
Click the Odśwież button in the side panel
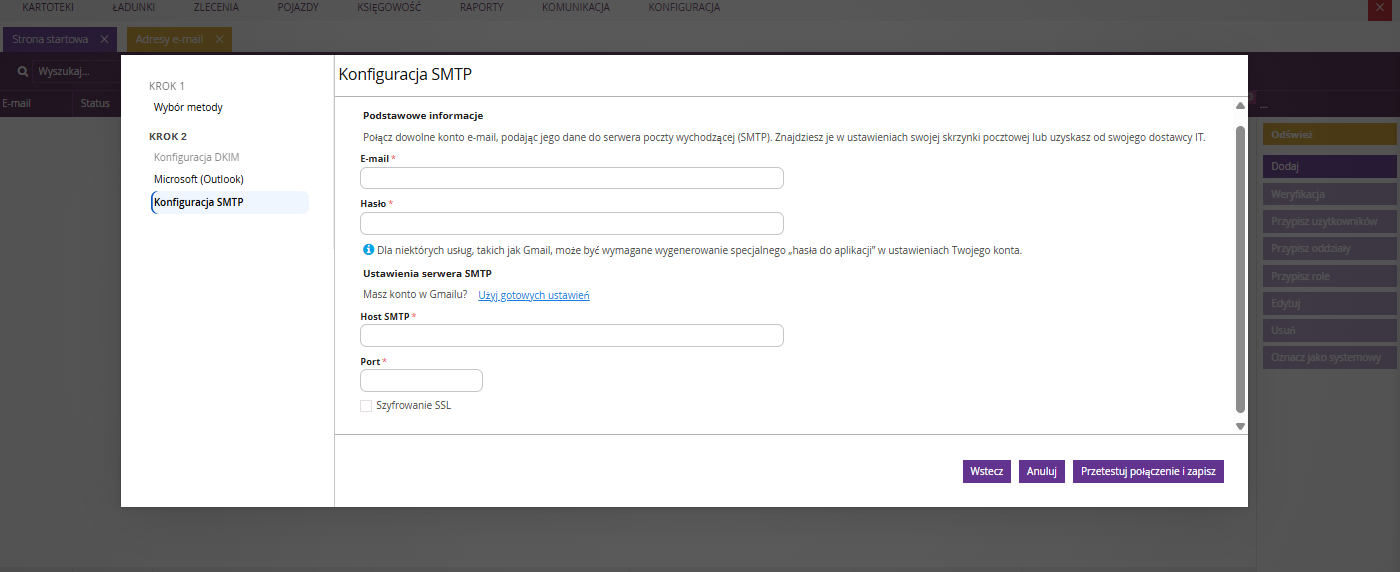(1329, 134)
